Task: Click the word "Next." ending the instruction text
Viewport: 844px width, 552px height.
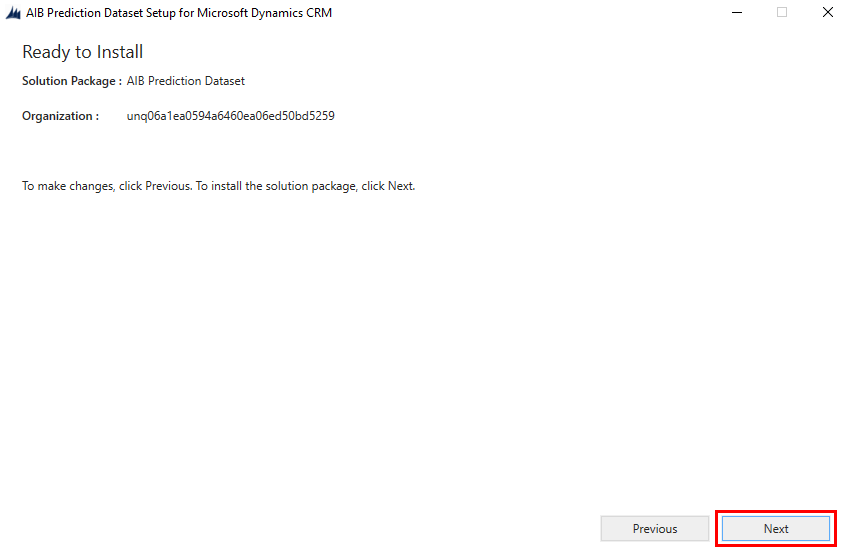Action: click(x=401, y=186)
